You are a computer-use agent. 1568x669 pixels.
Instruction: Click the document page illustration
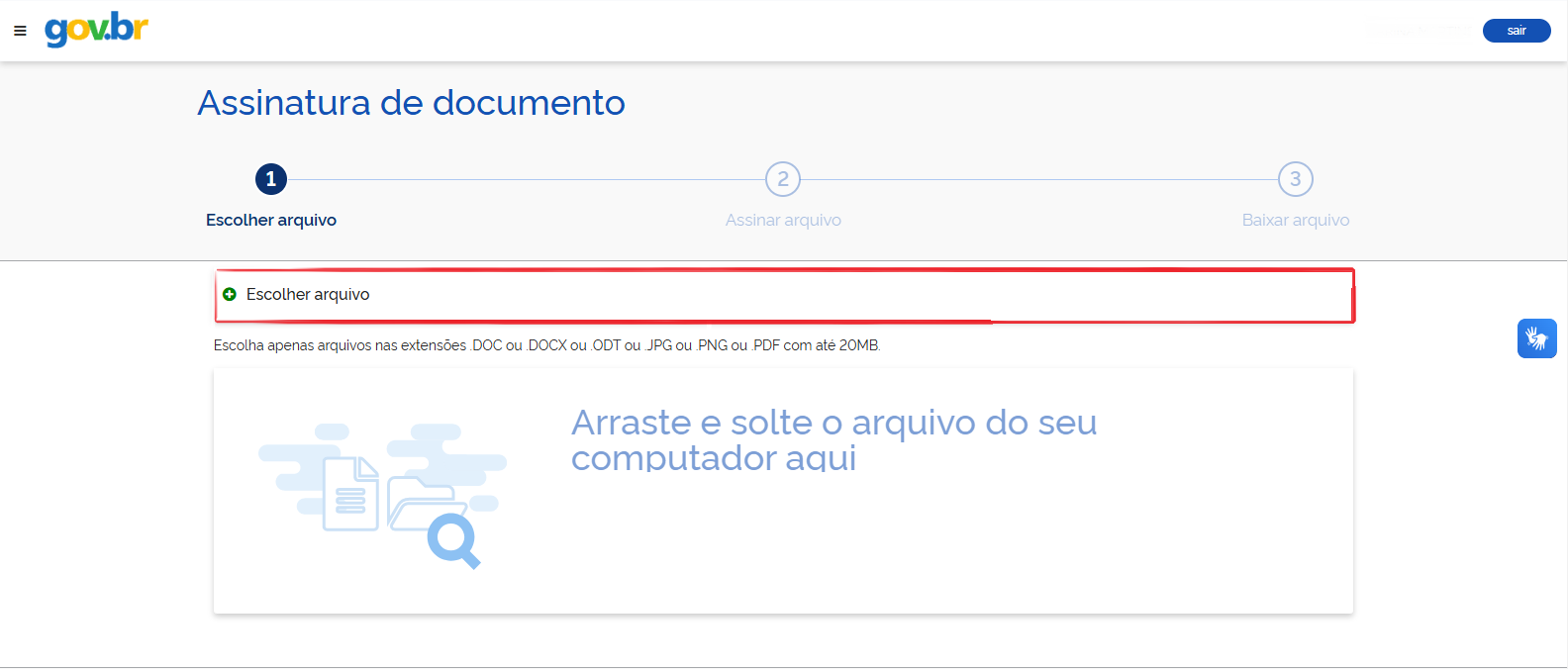pyautogui.click(x=350, y=493)
